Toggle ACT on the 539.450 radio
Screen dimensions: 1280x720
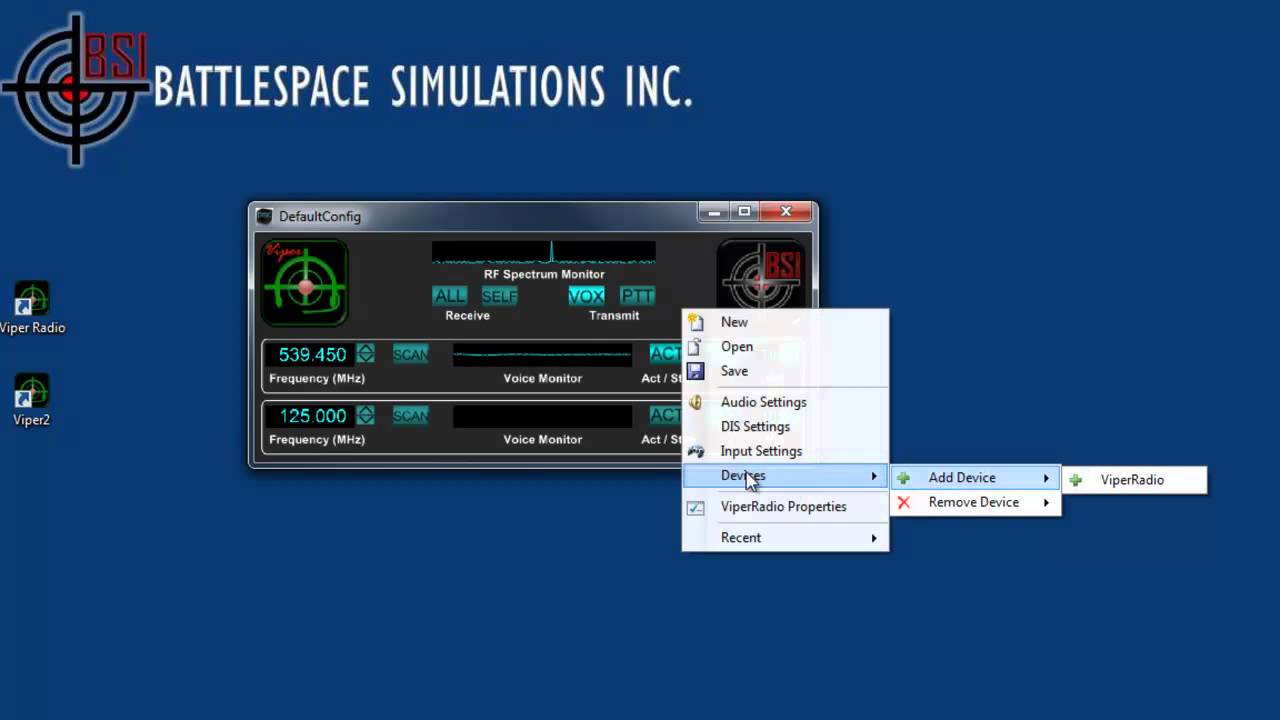[666, 354]
